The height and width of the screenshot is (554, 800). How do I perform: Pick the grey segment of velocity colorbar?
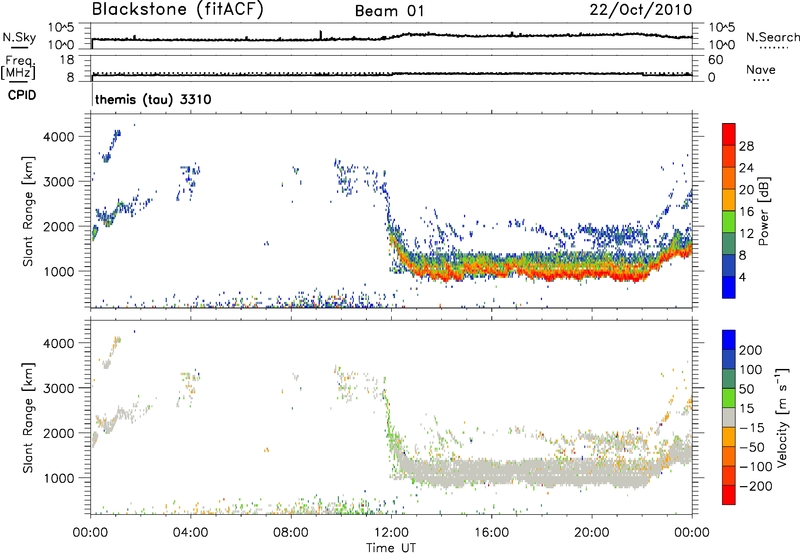729,418
